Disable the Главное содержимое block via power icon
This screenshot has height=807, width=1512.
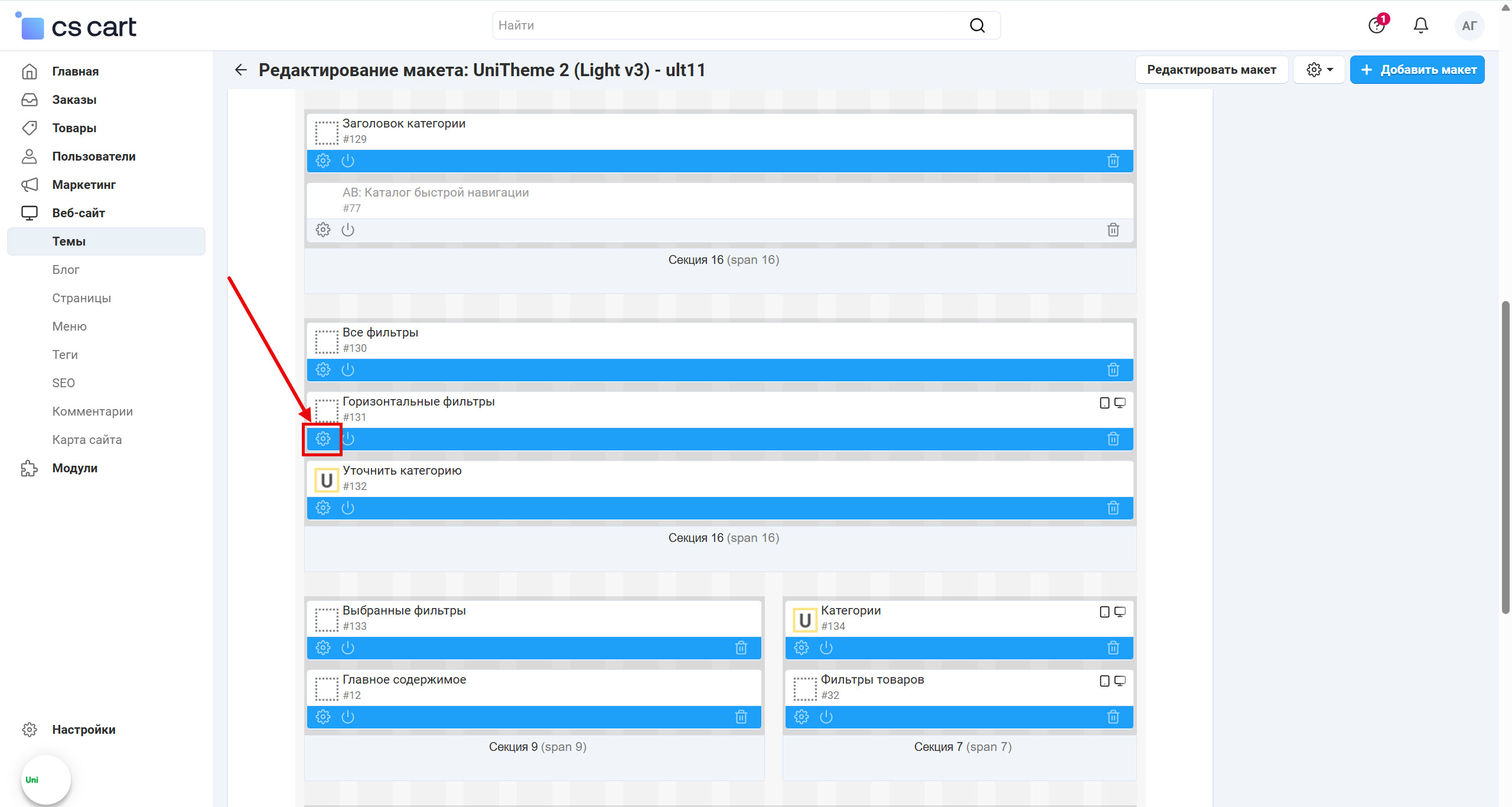click(x=348, y=717)
